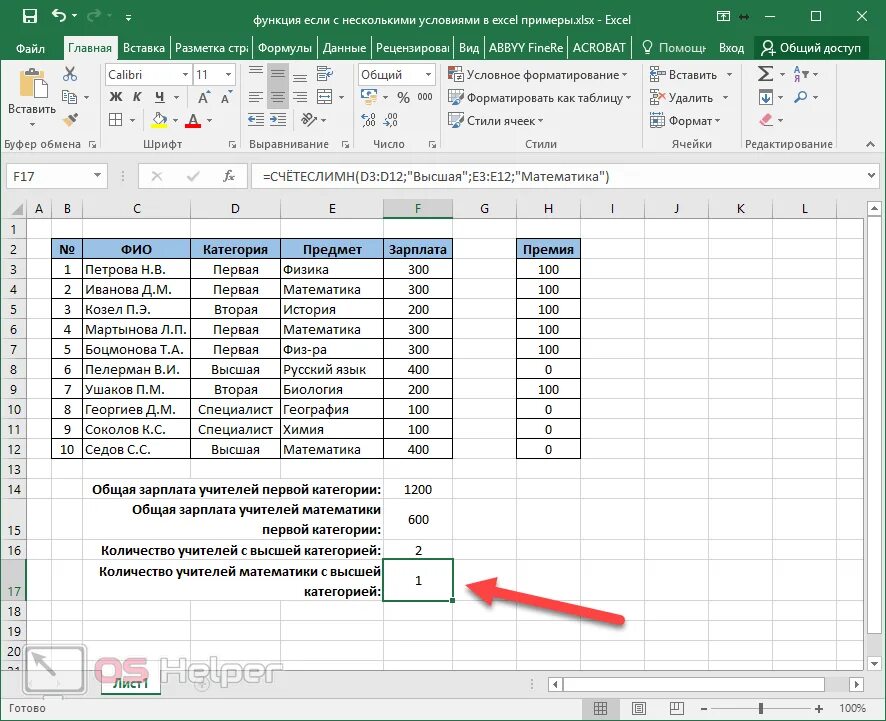Switch to the Вставка ribbon tab
The width and height of the screenshot is (886, 721).
144,48
